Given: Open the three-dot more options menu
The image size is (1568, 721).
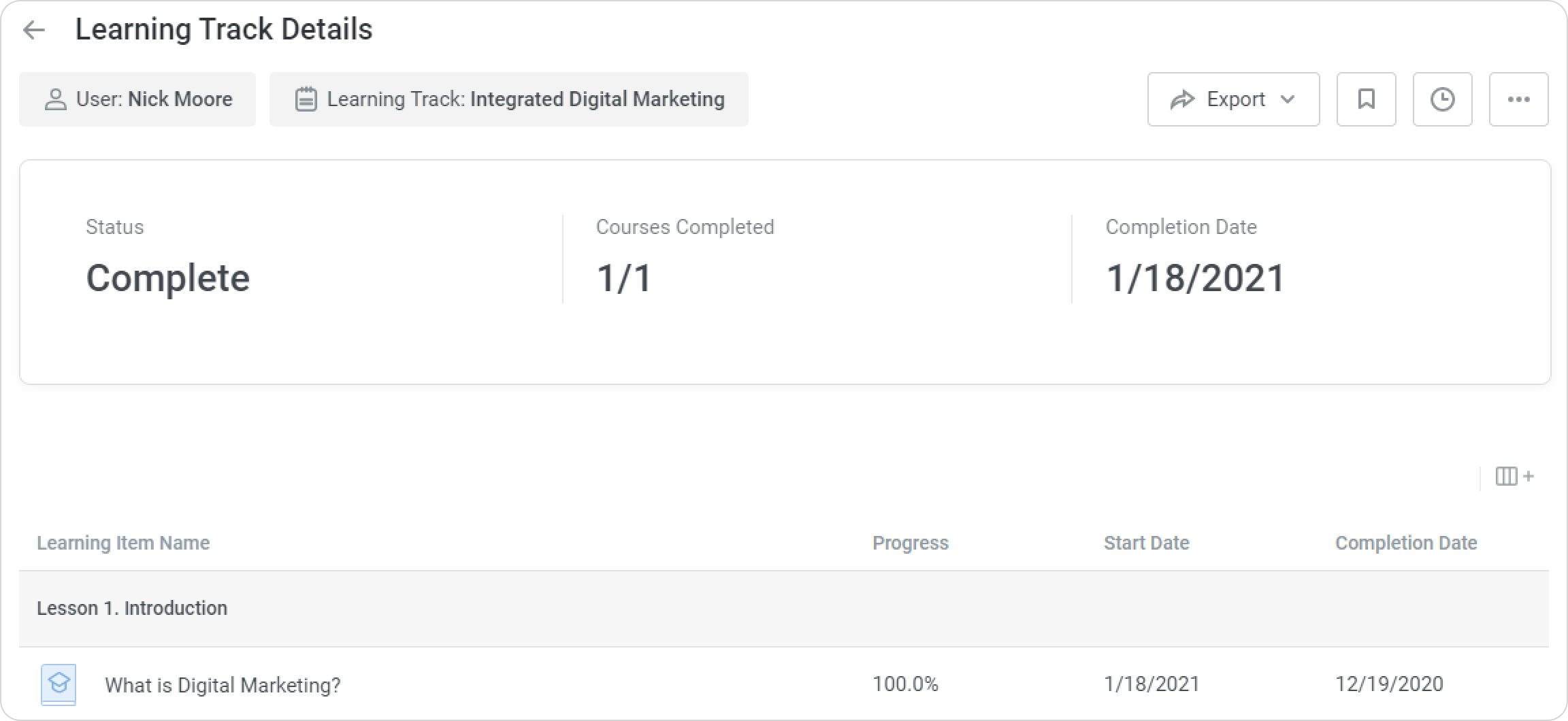Looking at the screenshot, I should [1518, 99].
